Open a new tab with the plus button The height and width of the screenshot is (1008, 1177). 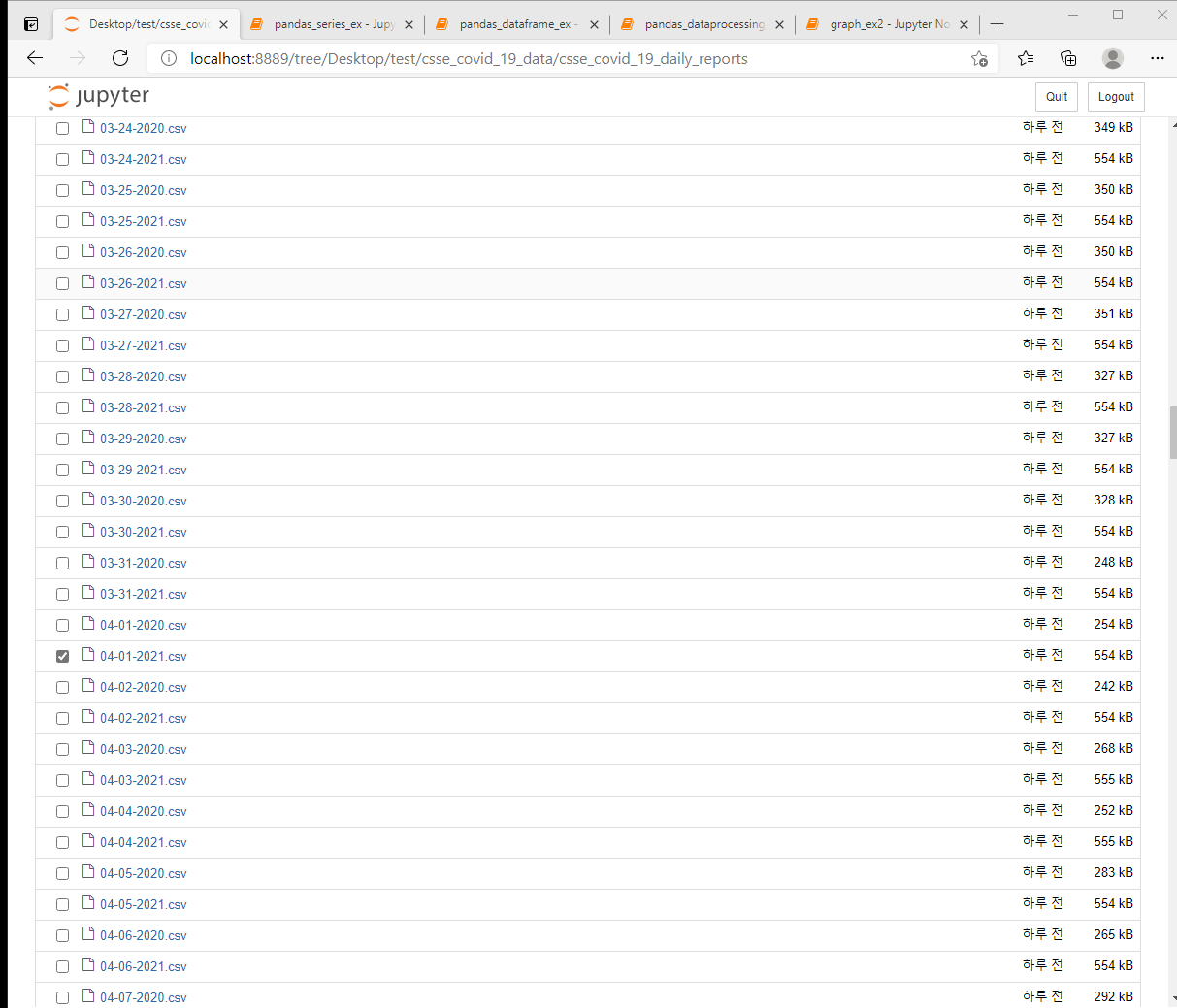[x=997, y=24]
